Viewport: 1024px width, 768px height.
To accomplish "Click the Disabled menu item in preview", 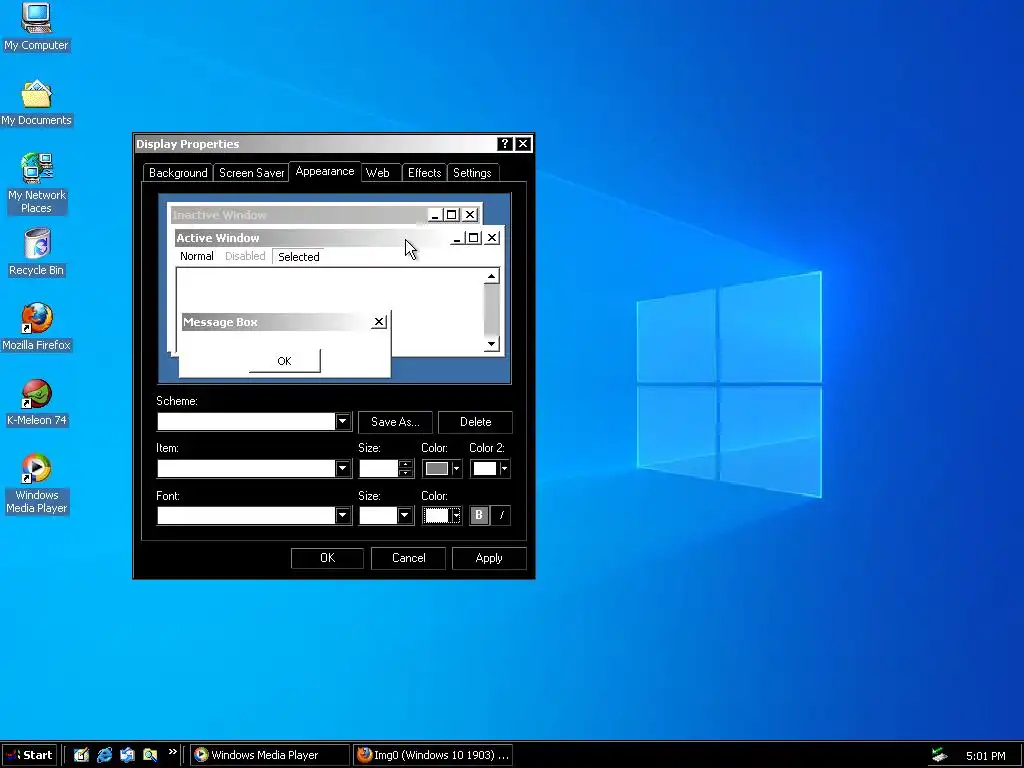I will 245,256.
